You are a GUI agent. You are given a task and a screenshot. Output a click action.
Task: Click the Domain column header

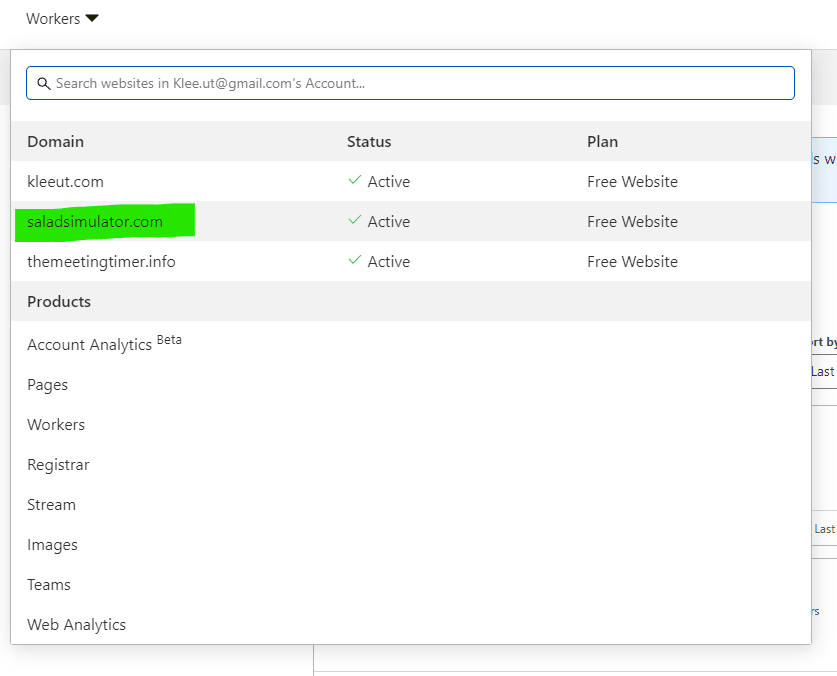pos(56,142)
